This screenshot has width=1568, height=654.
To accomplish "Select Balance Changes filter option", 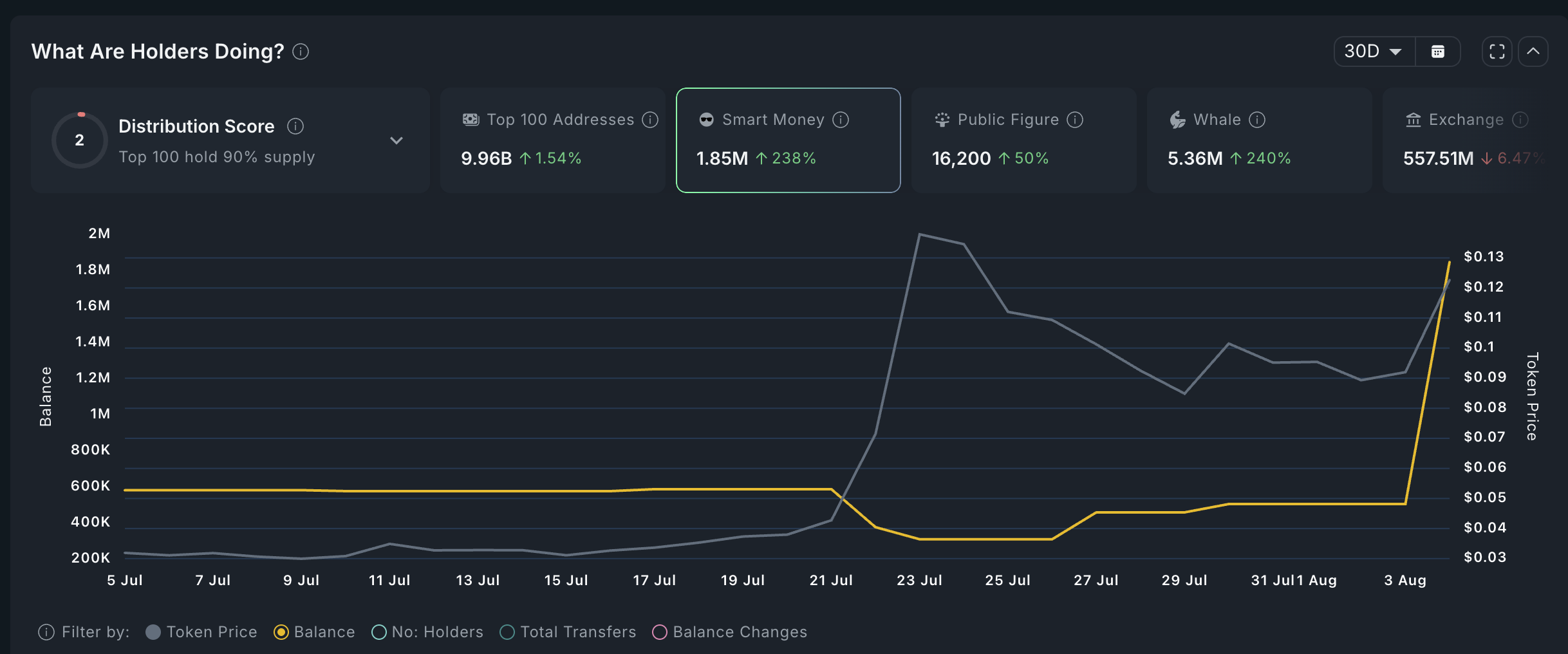I will (660, 632).
